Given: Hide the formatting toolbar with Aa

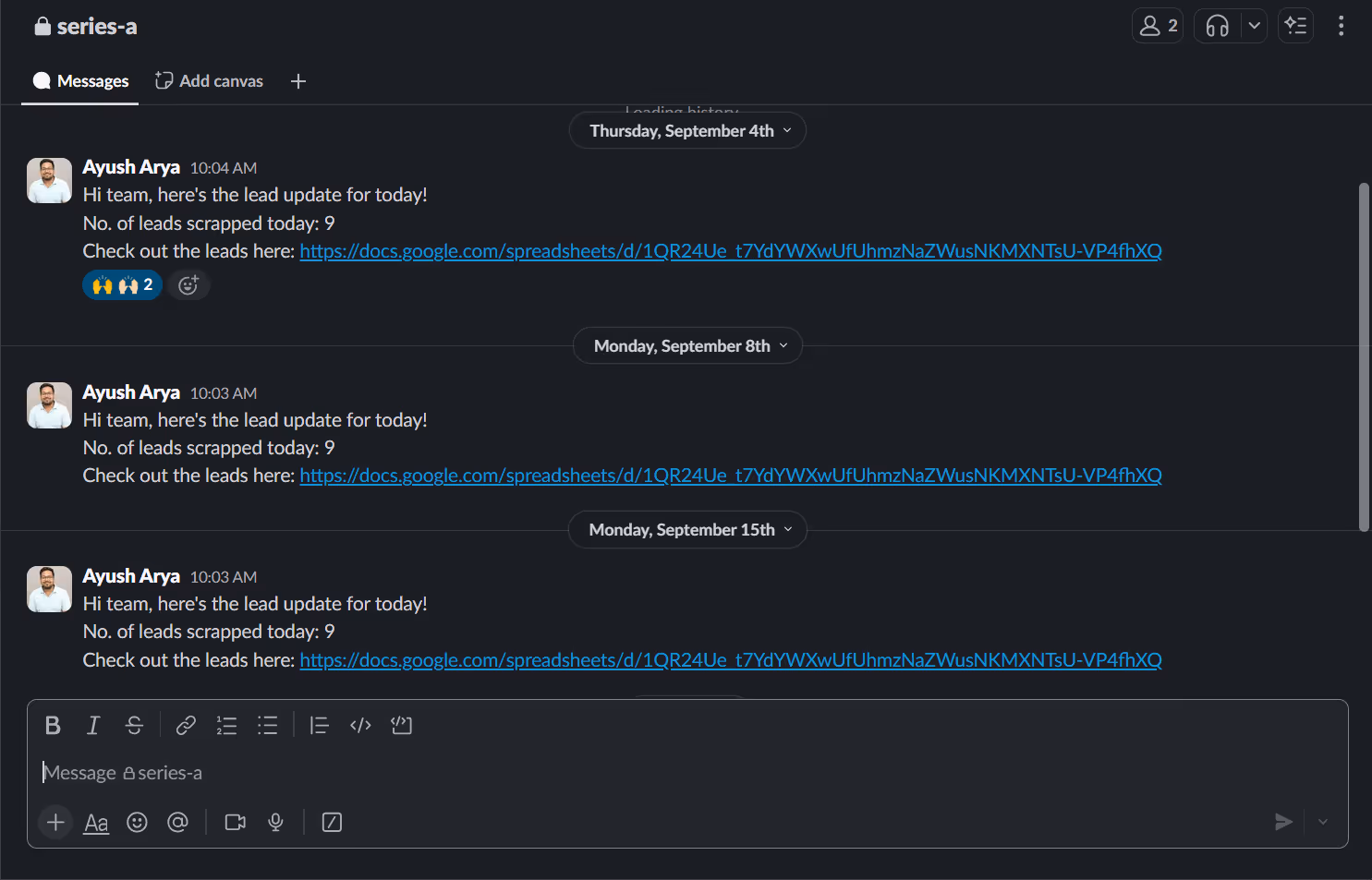Looking at the screenshot, I should click(x=95, y=822).
